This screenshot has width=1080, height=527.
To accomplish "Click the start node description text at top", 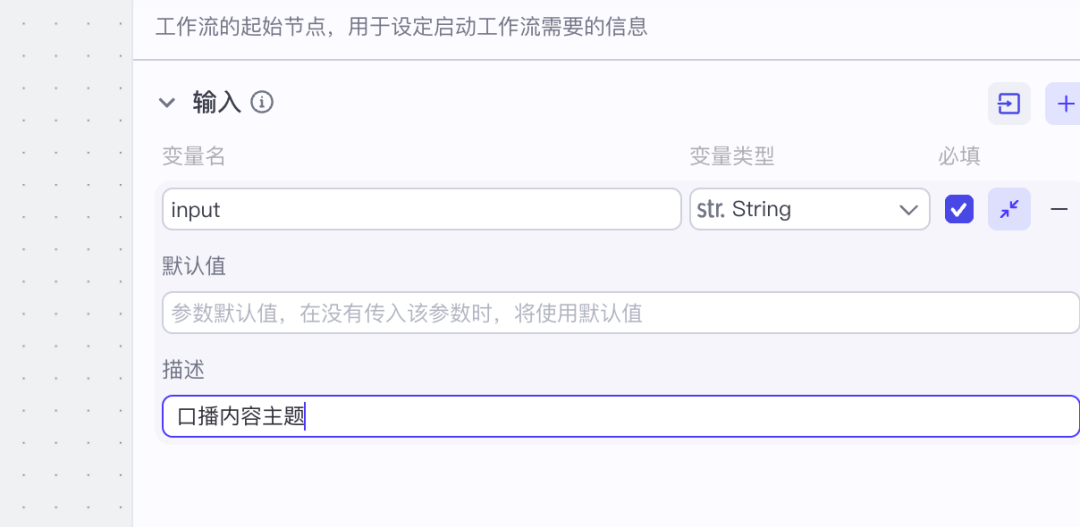I will click(401, 28).
